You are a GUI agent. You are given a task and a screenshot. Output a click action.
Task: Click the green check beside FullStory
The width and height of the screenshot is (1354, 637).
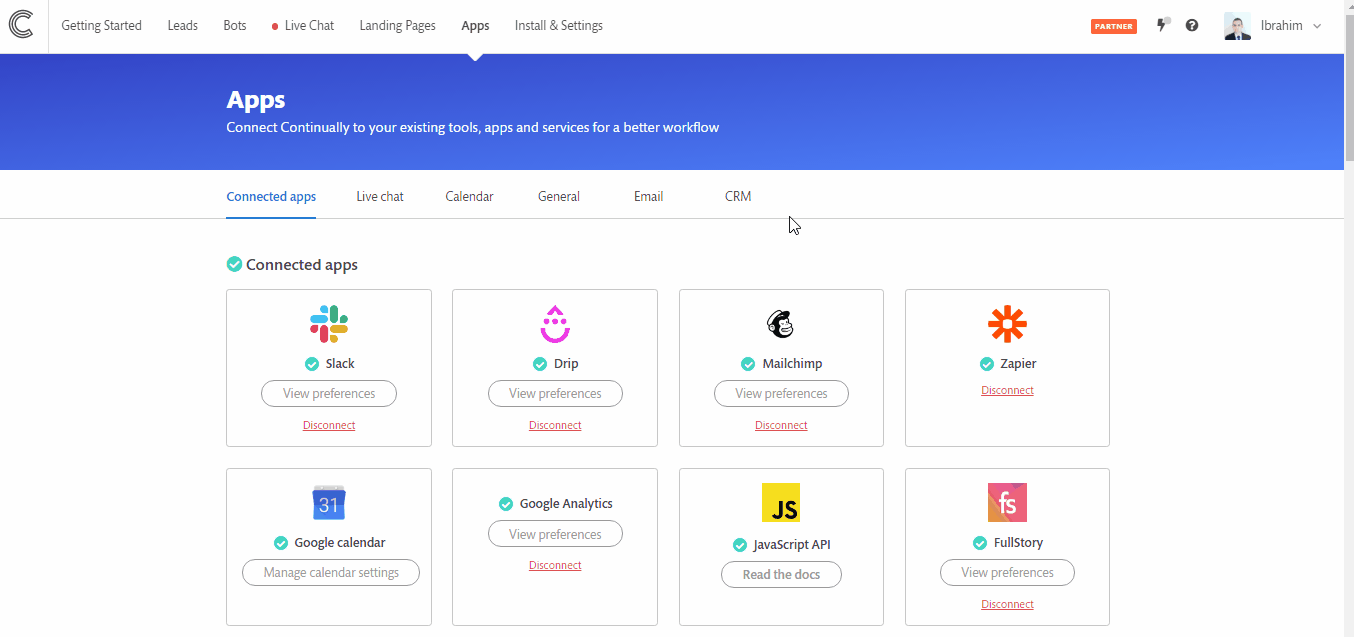click(980, 543)
